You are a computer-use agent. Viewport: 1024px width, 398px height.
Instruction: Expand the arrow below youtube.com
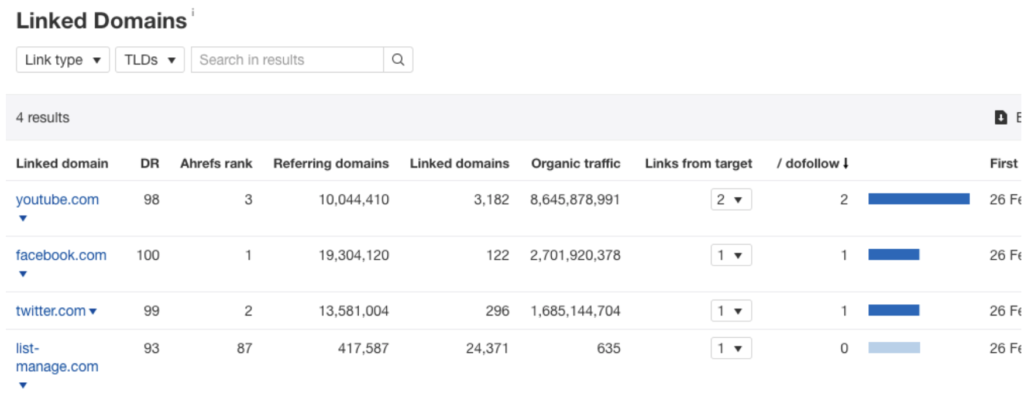click(x=22, y=218)
